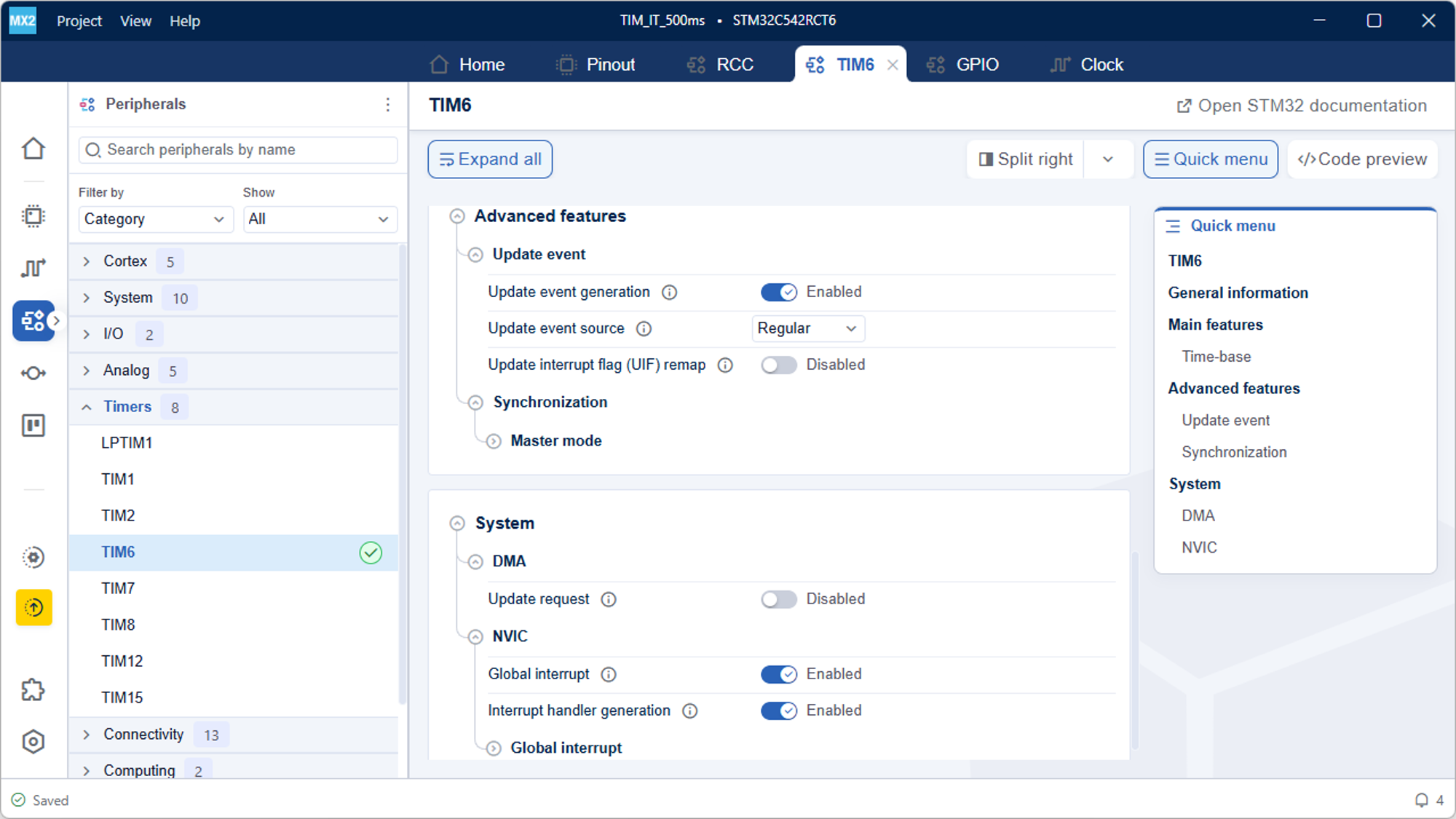Open the Clock waveform icon in sidebar

[x=33, y=268]
